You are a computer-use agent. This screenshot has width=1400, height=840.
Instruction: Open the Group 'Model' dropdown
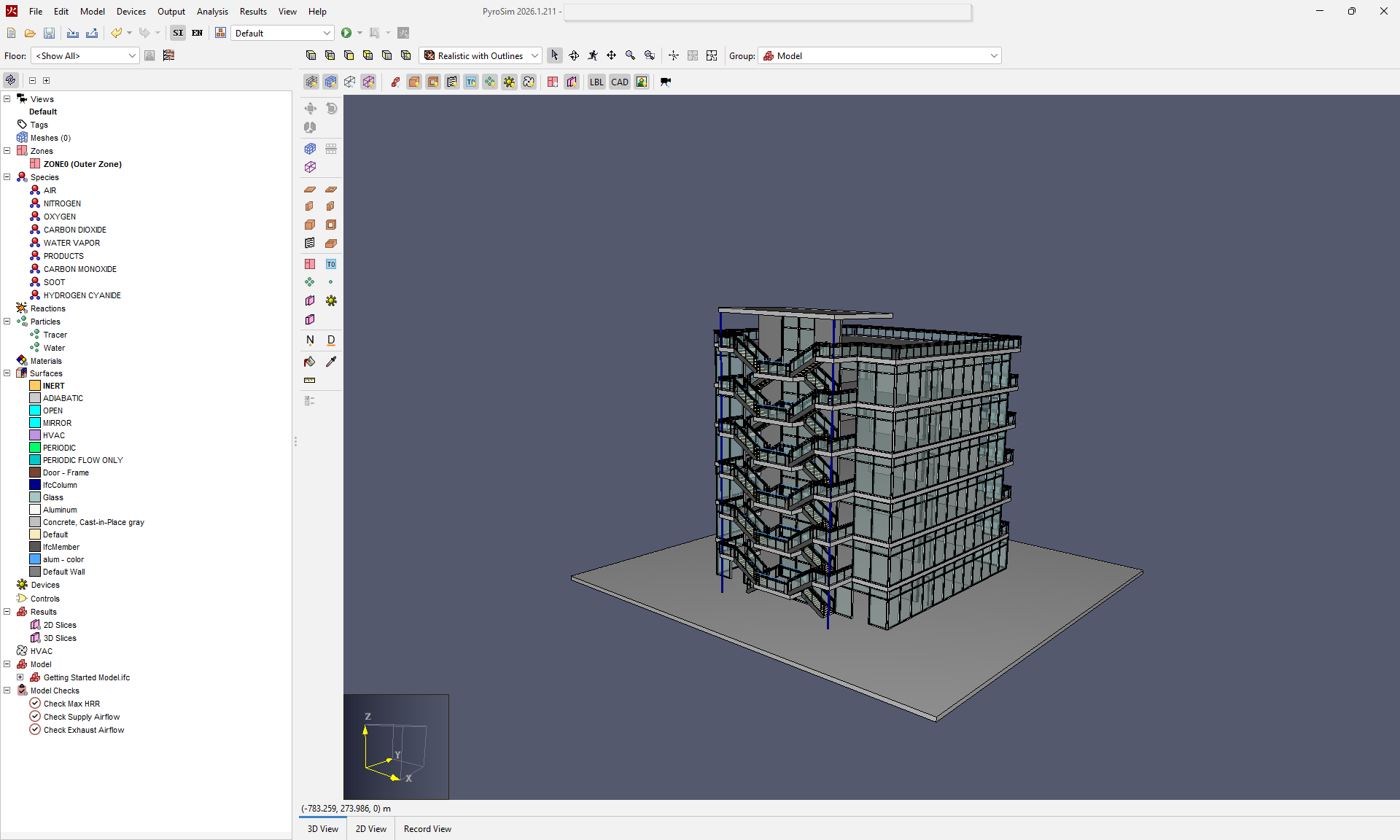pyautogui.click(x=879, y=55)
